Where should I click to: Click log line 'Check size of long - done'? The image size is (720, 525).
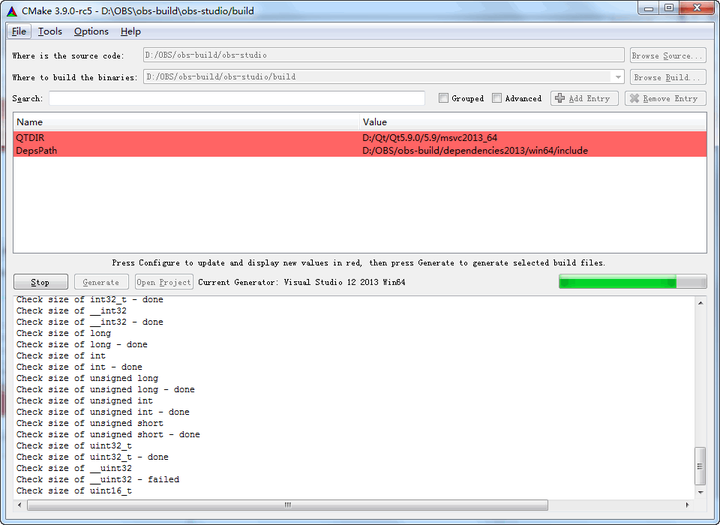click(82, 344)
